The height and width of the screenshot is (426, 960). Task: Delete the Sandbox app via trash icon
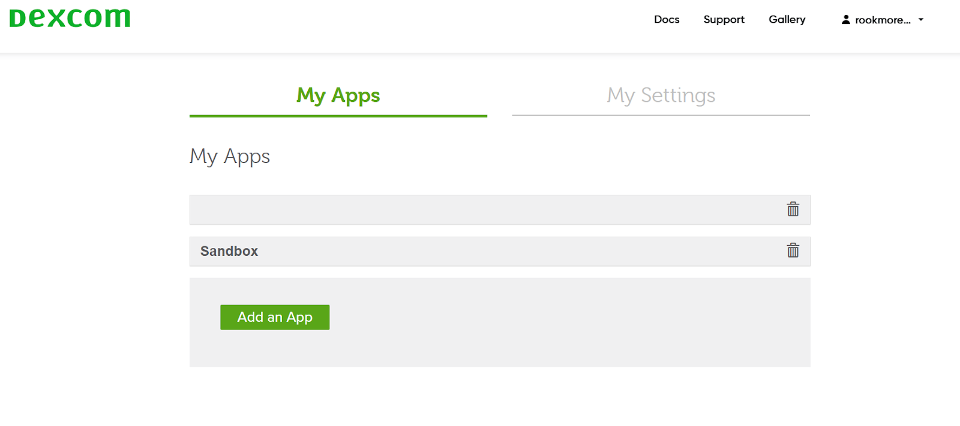point(793,251)
